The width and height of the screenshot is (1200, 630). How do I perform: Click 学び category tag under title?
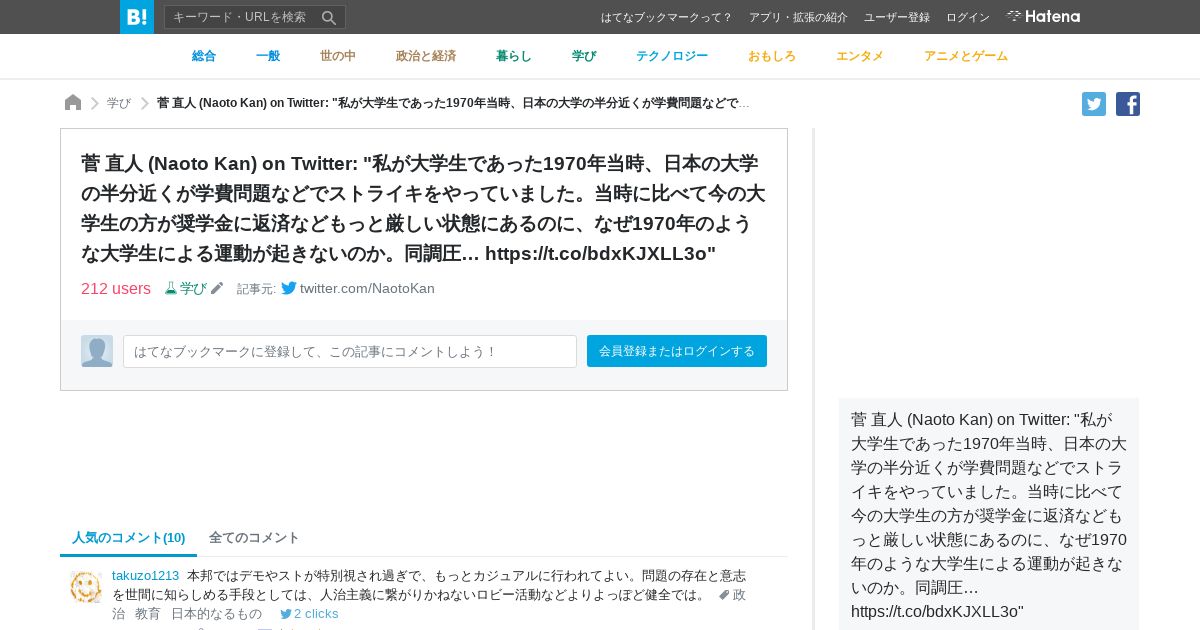click(193, 288)
